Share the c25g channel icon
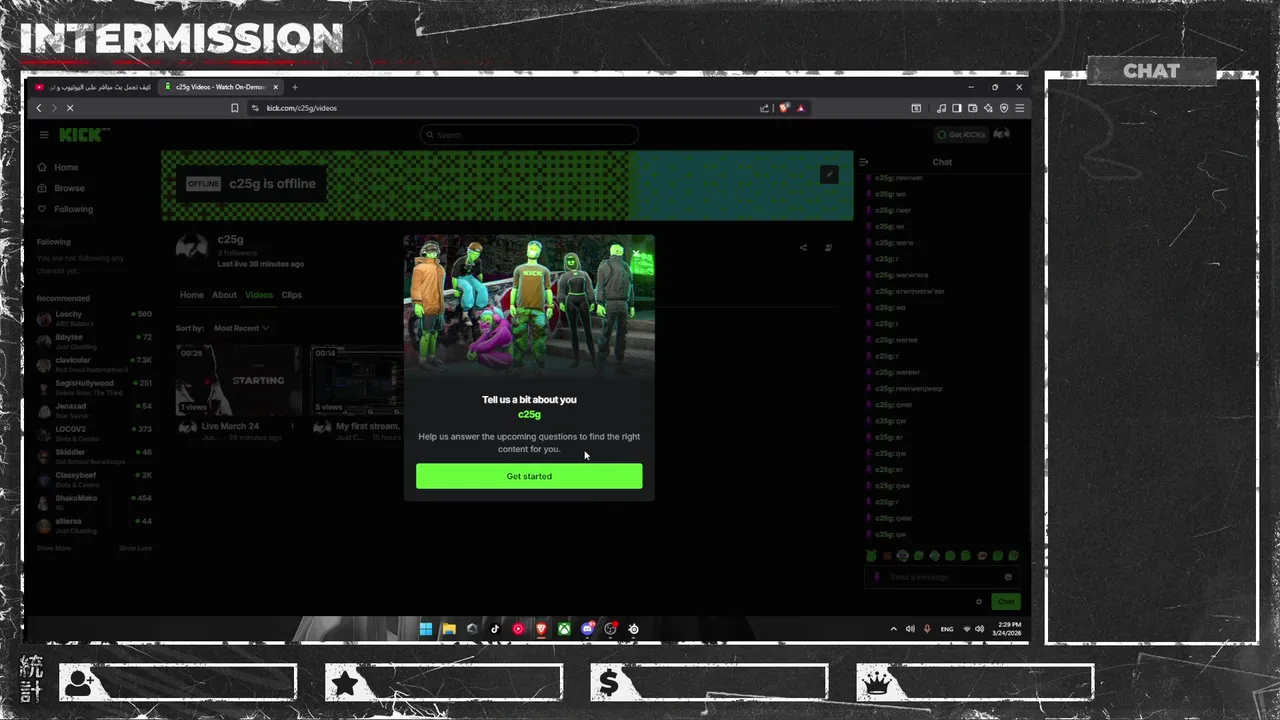Viewport: 1280px width, 720px height. tap(803, 248)
